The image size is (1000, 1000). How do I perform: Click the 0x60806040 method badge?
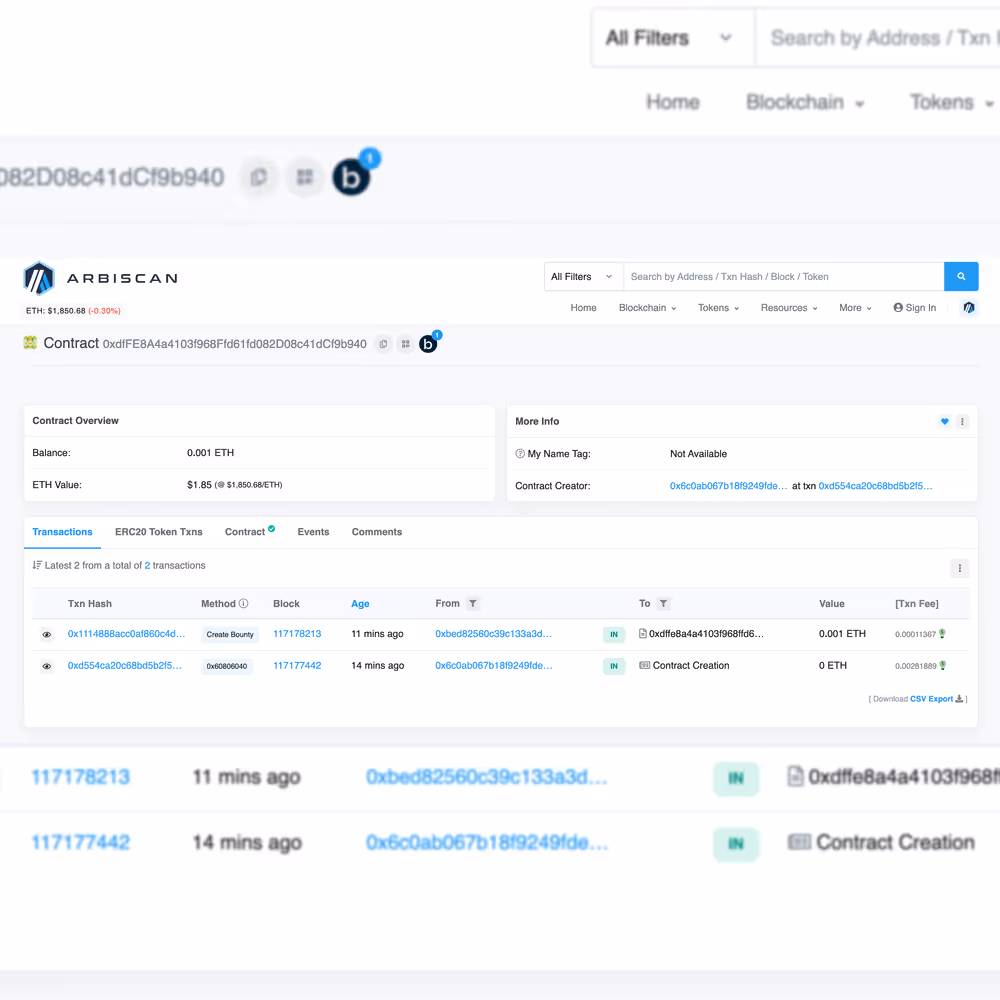click(x=227, y=666)
